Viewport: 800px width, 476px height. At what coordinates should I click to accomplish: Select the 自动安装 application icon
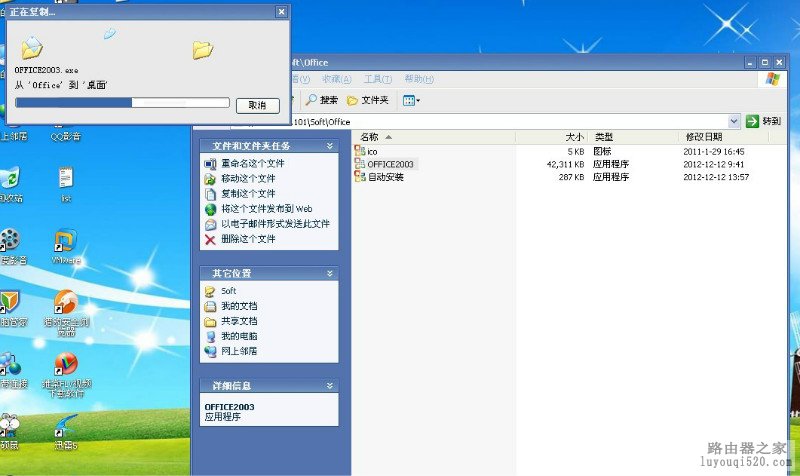pos(360,177)
